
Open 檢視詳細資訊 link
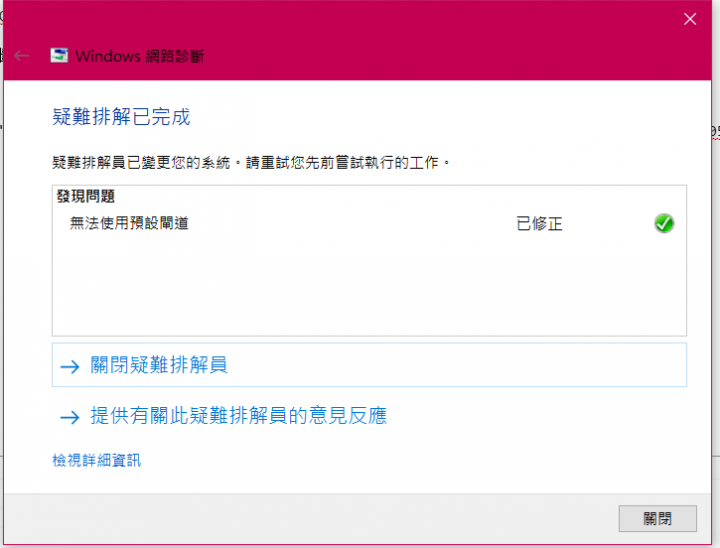pyautogui.click(x=96, y=460)
